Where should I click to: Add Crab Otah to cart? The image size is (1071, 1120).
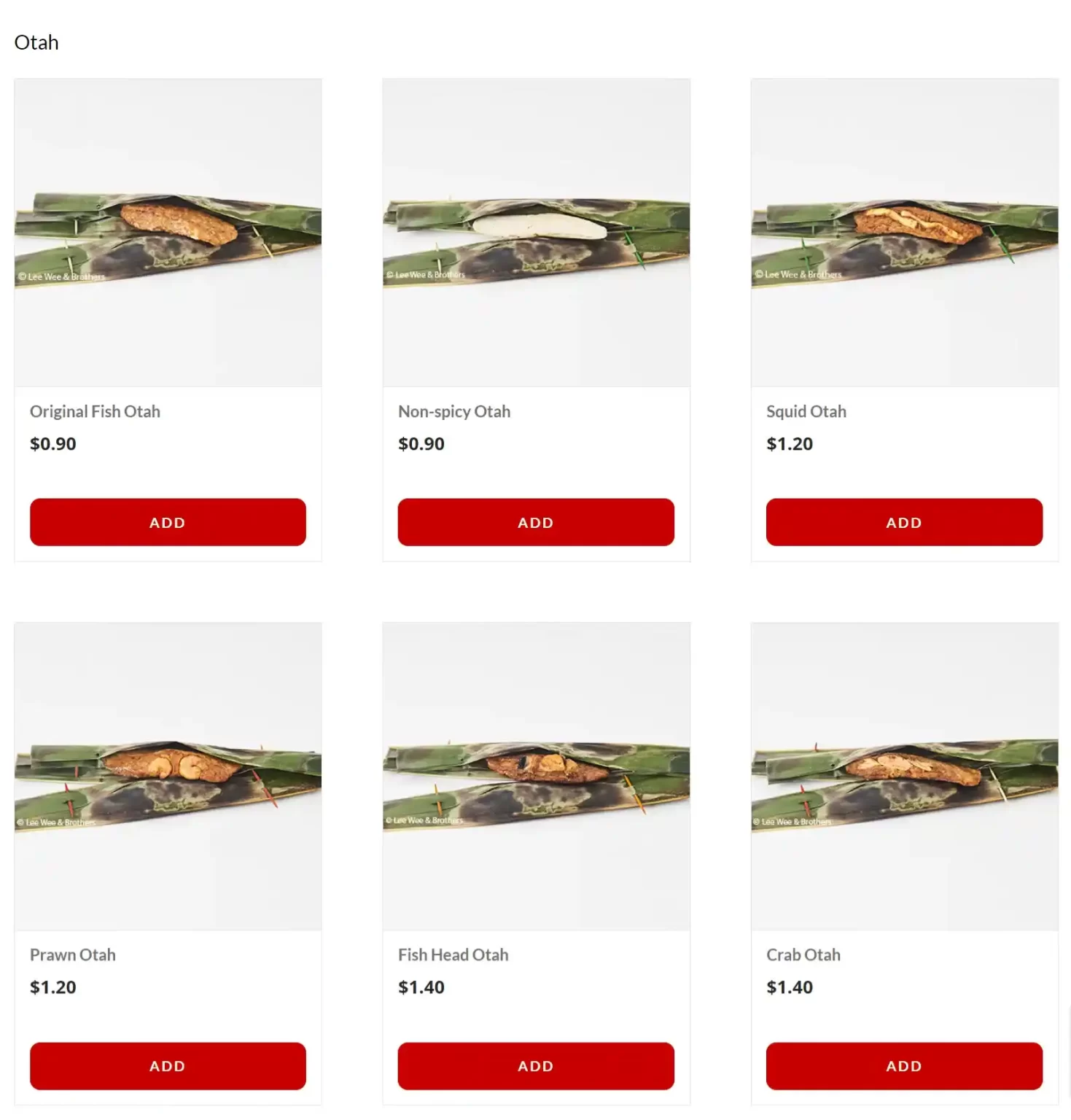point(904,1066)
